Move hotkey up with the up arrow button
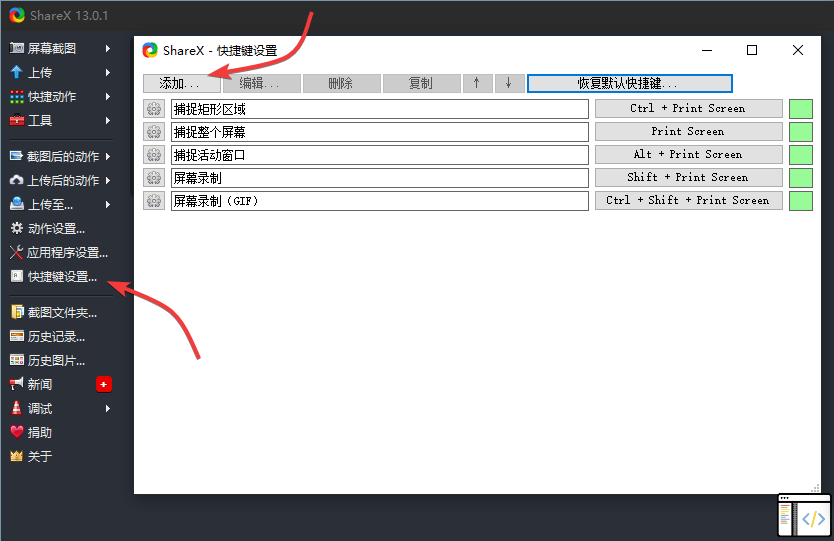The height and width of the screenshot is (541, 834). tap(477, 84)
